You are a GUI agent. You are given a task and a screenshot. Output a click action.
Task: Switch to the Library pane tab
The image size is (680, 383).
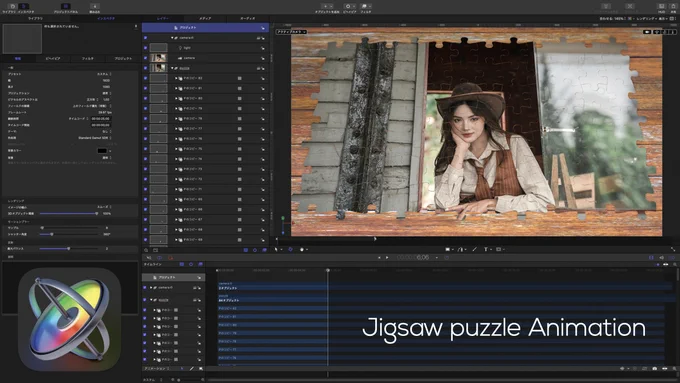tap(35, 19)
